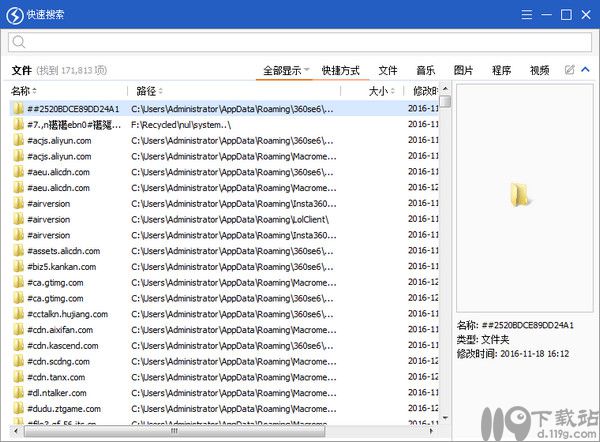Switch to 图片 filter tab
600x442 pixels.
(x=463, y=70)
